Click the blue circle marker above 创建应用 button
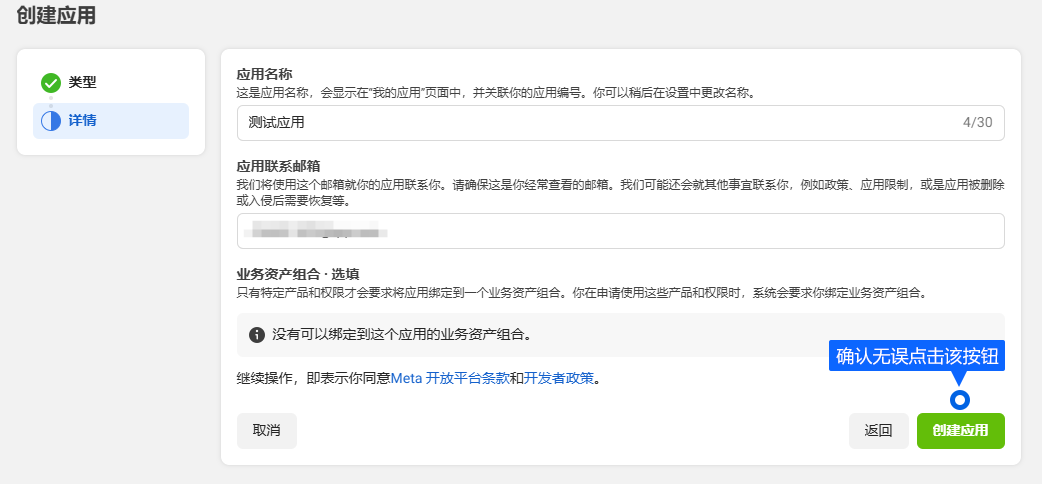The image size is (1042, 484). pyautogui.click(x=960, y=400)
